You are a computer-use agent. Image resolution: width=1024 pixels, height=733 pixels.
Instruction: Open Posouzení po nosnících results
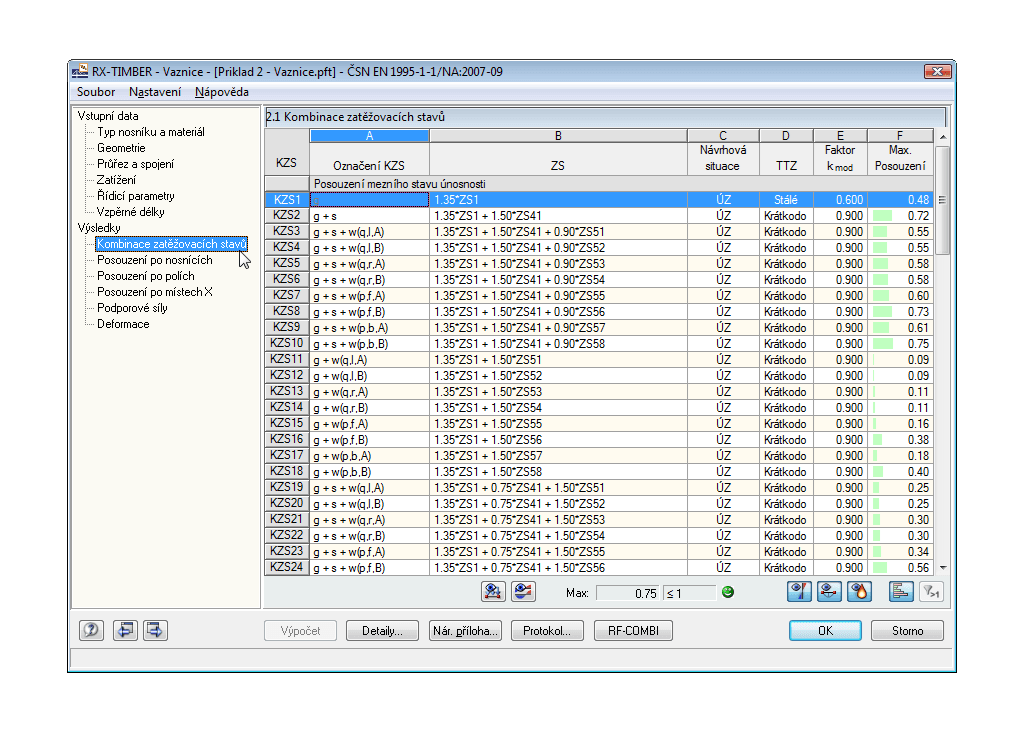(x=155, y=260)
